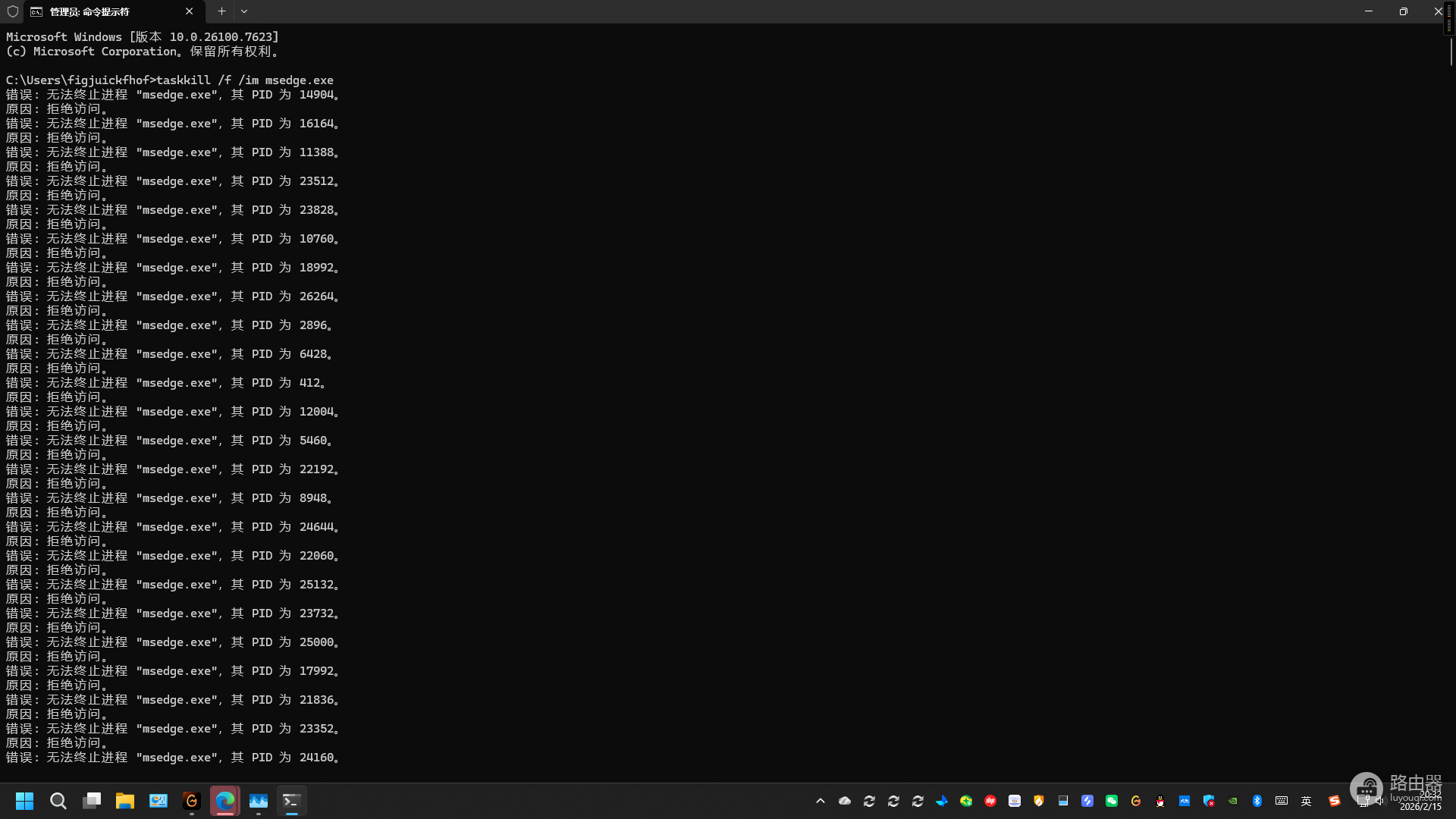Open the NVIDIA tray icon
Viewport: 1456px width, 819px height.
click(1233, 801)
